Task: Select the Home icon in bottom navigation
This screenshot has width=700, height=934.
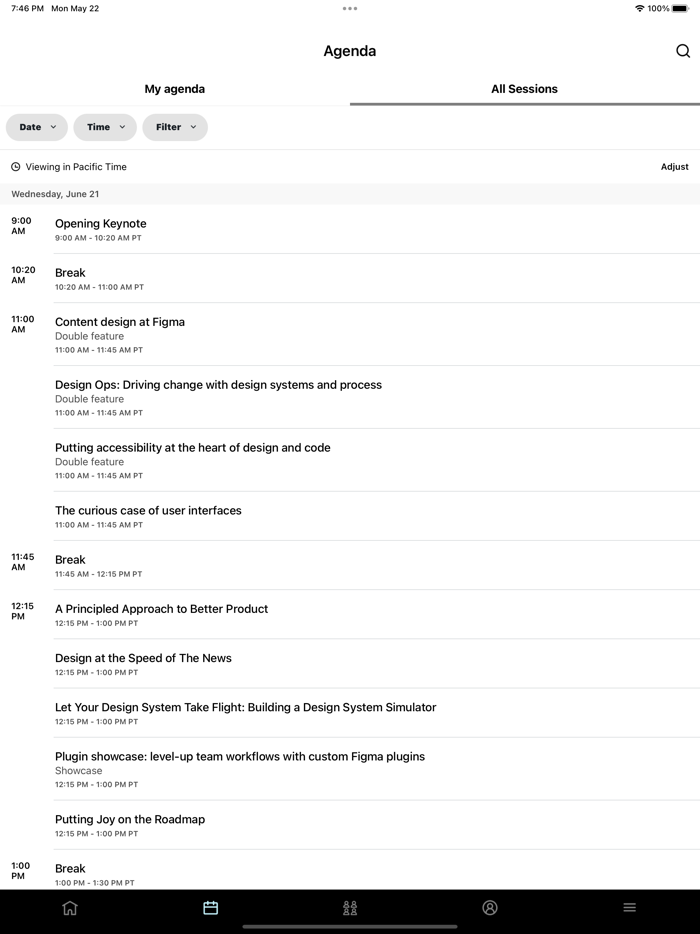Action: pos(70,907)
